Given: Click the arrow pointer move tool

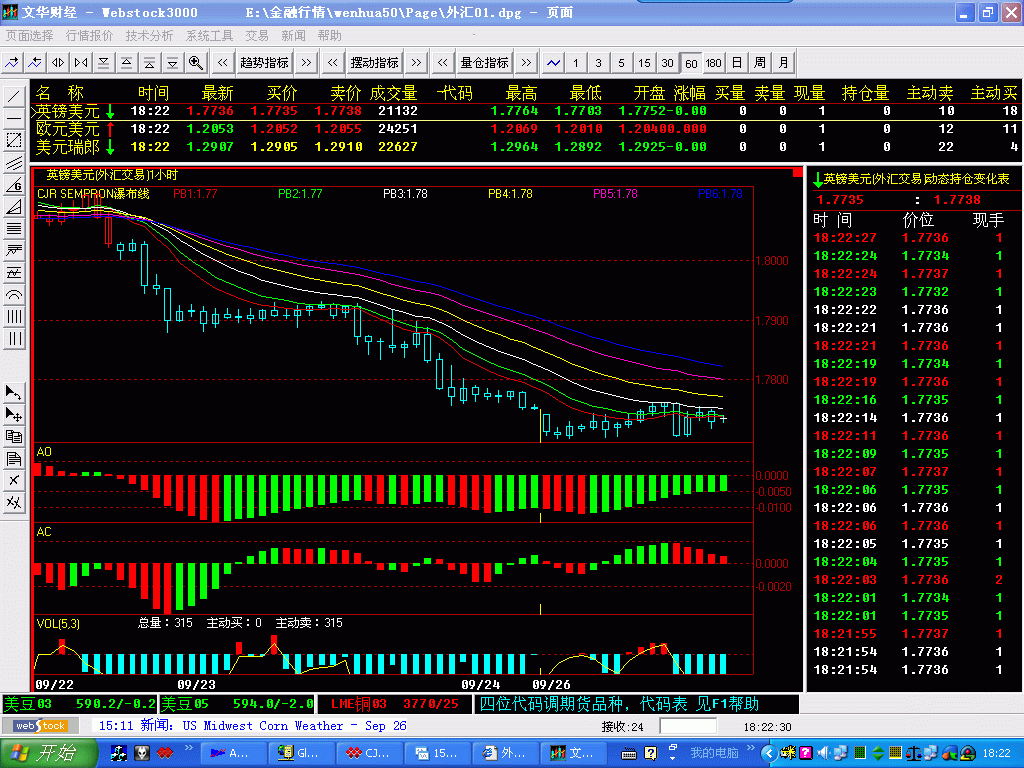Looking at the screenshot, I should point(14,415).
